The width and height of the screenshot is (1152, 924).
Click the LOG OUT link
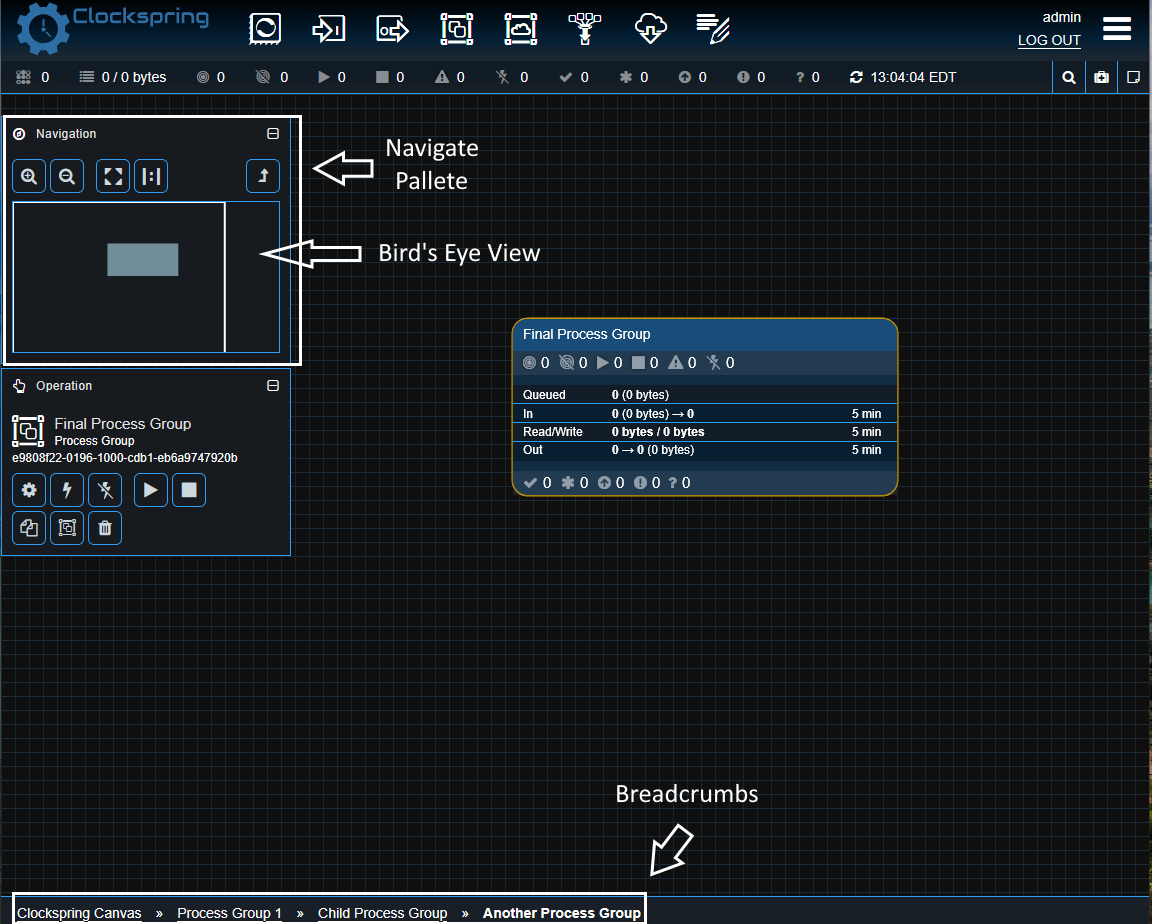coord(1049,41)
